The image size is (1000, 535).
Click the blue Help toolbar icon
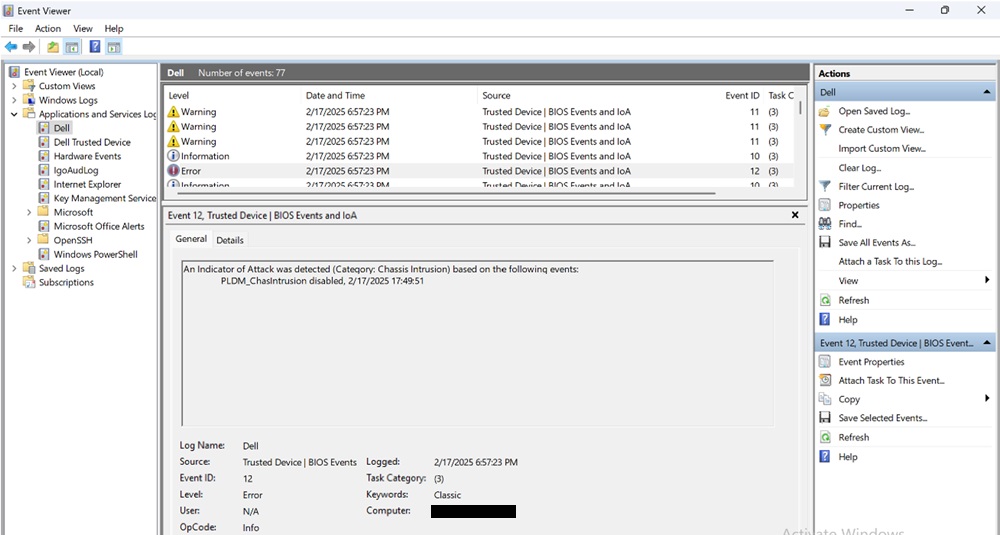click(94, 47)
